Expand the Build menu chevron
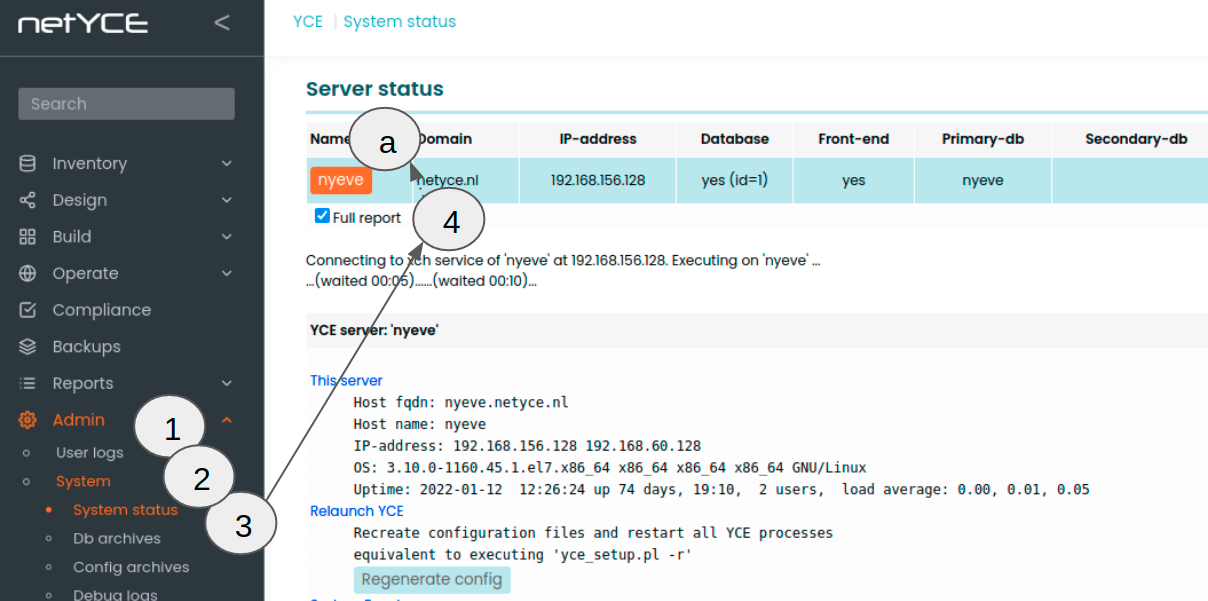The width and height of the screenshot is (1208, 601). coord(227,237)
